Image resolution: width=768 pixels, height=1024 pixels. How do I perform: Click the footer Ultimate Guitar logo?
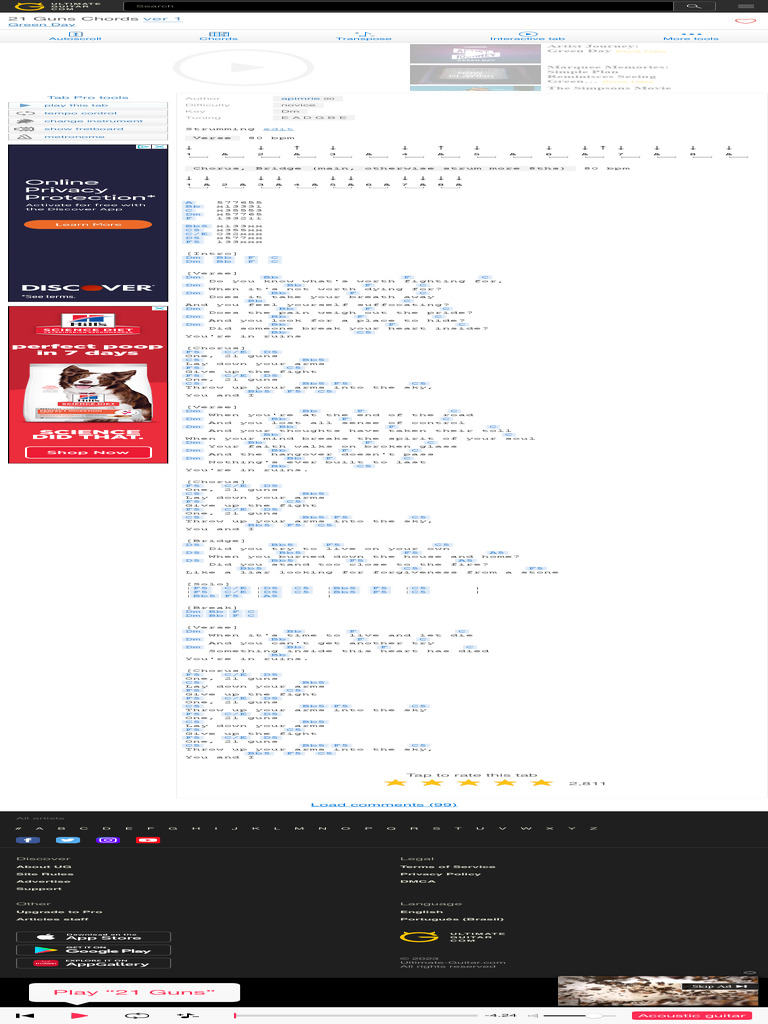pyautogui.click(x=452, y=937)
